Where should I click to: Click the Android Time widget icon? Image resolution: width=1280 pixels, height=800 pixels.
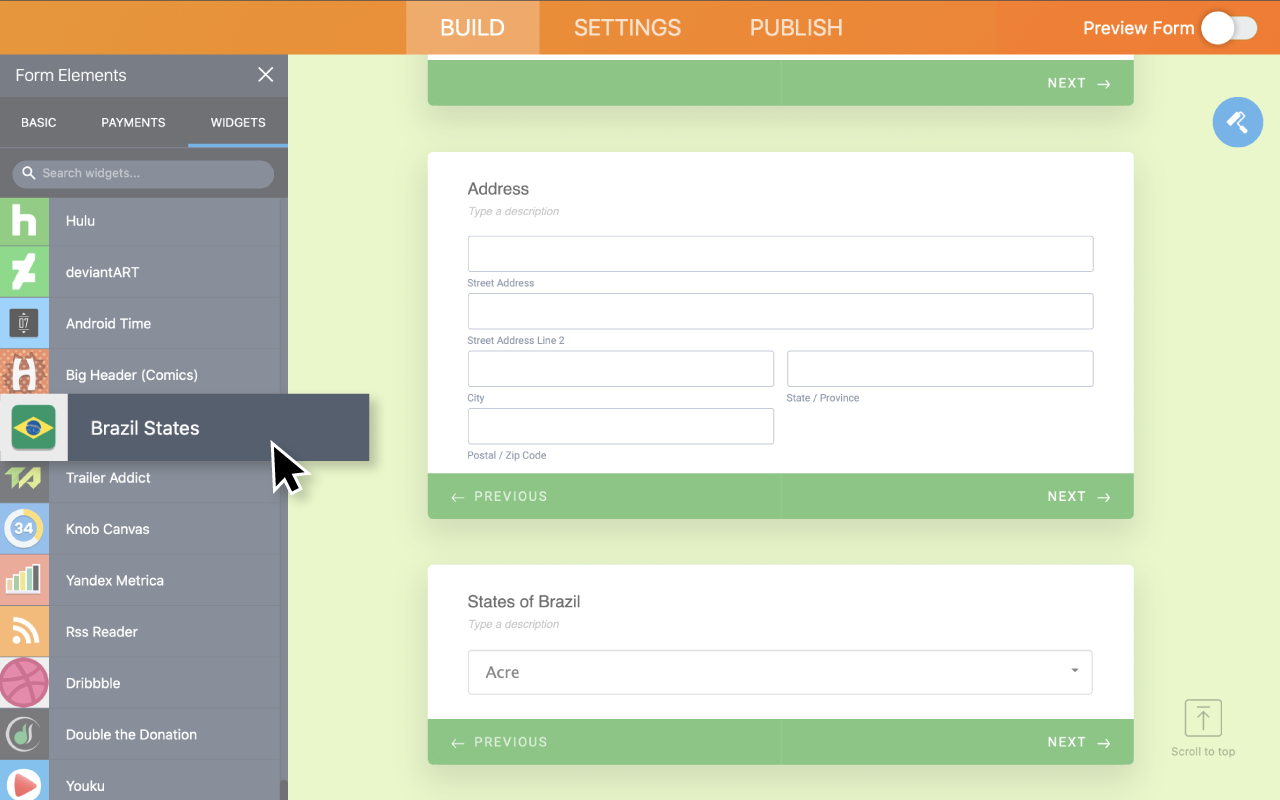pyautogui.click(x=24, y=323)
